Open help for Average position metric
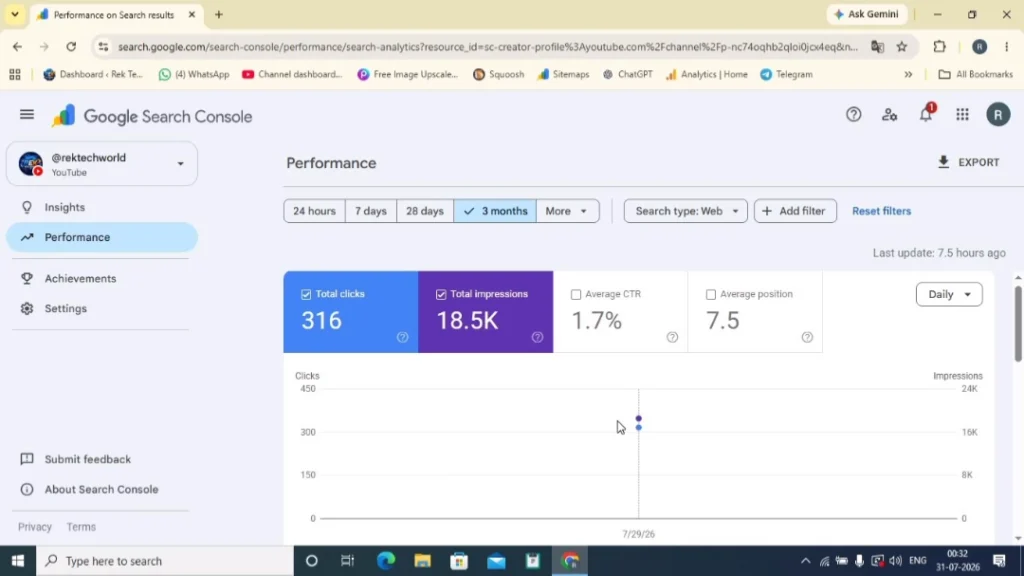Image resolution: width=1024 pixels, height=576 pixels. (807, 337)
